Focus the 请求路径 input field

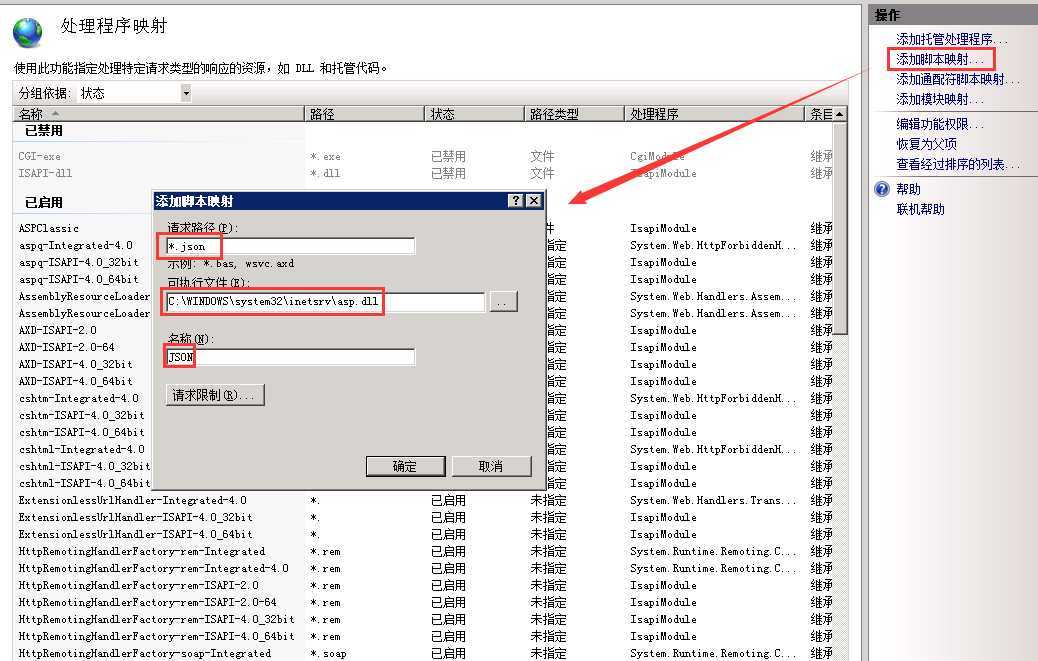[290, 246]
